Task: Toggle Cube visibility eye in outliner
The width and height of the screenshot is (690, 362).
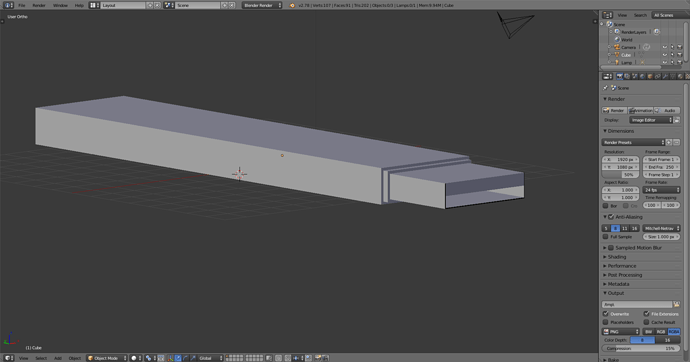Action: (664, 55)
